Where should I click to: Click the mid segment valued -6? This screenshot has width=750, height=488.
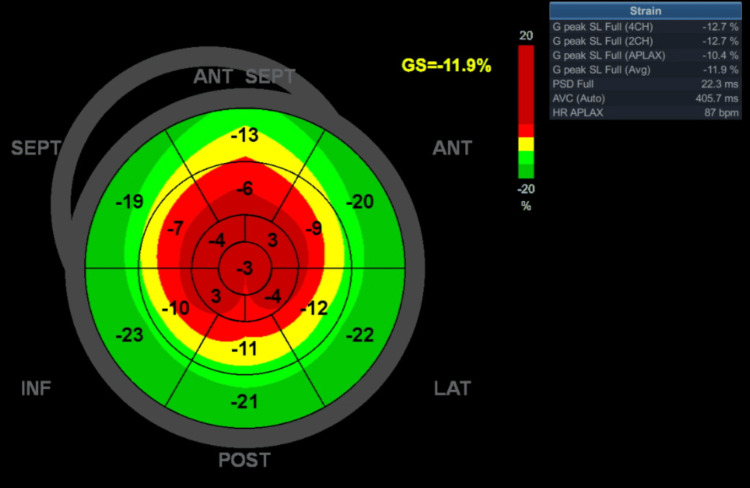(x=245, y=189)
